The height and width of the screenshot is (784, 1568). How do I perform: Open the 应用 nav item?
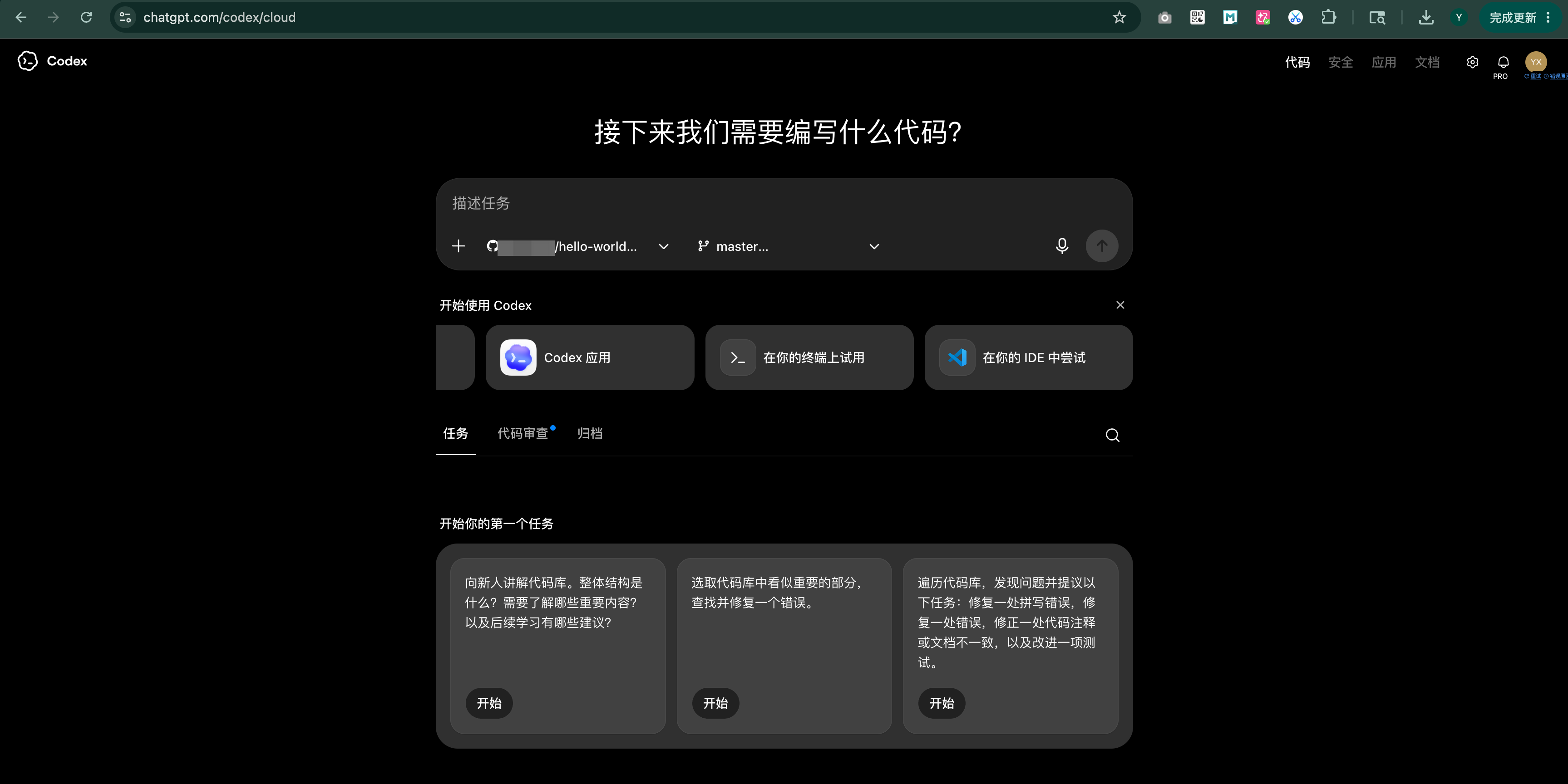1384,62
